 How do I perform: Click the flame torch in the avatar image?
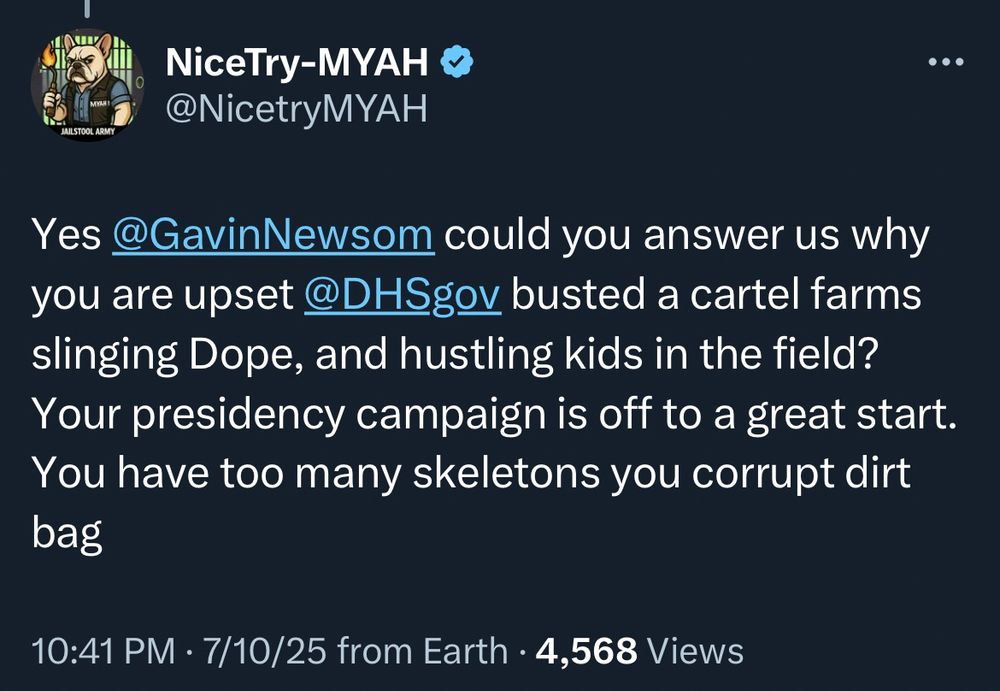[x=48, y=55]
